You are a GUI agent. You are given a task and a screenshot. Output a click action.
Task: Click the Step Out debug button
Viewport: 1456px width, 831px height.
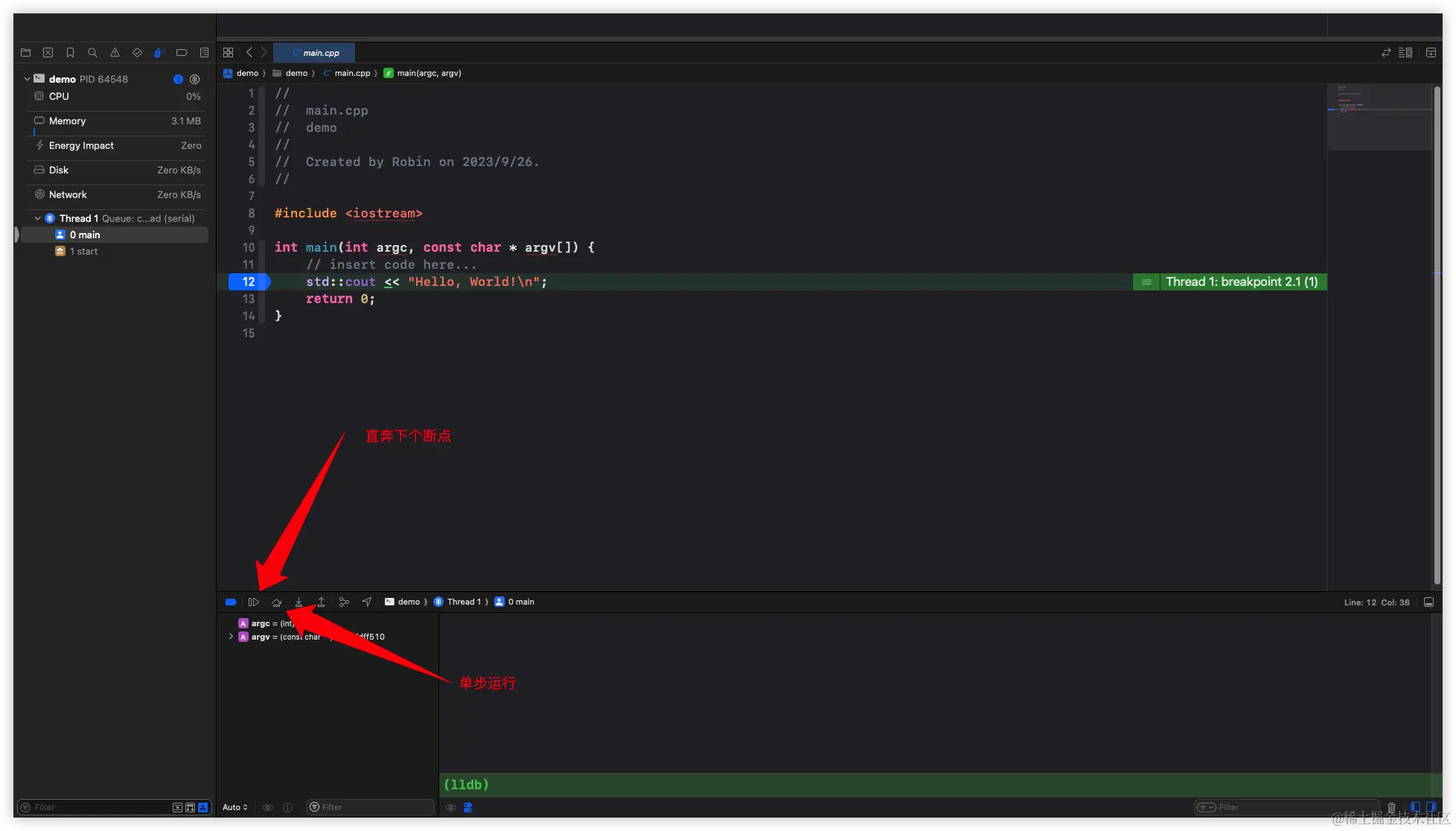(x=321, y=602)
